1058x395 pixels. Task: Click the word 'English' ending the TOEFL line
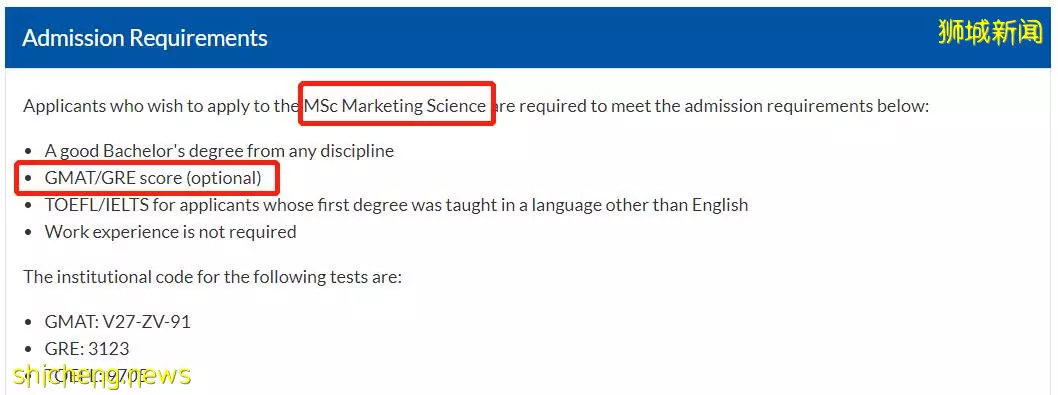click(x=719, y=205)
